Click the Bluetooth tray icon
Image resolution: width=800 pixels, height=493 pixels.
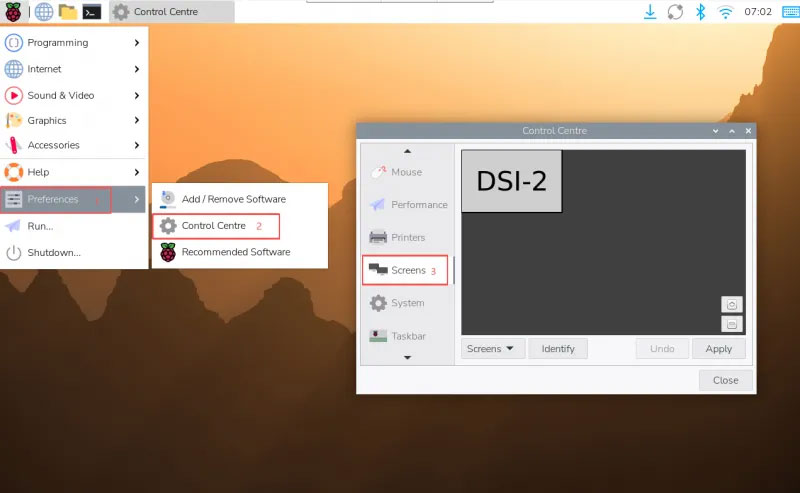(x=701, y=12)
